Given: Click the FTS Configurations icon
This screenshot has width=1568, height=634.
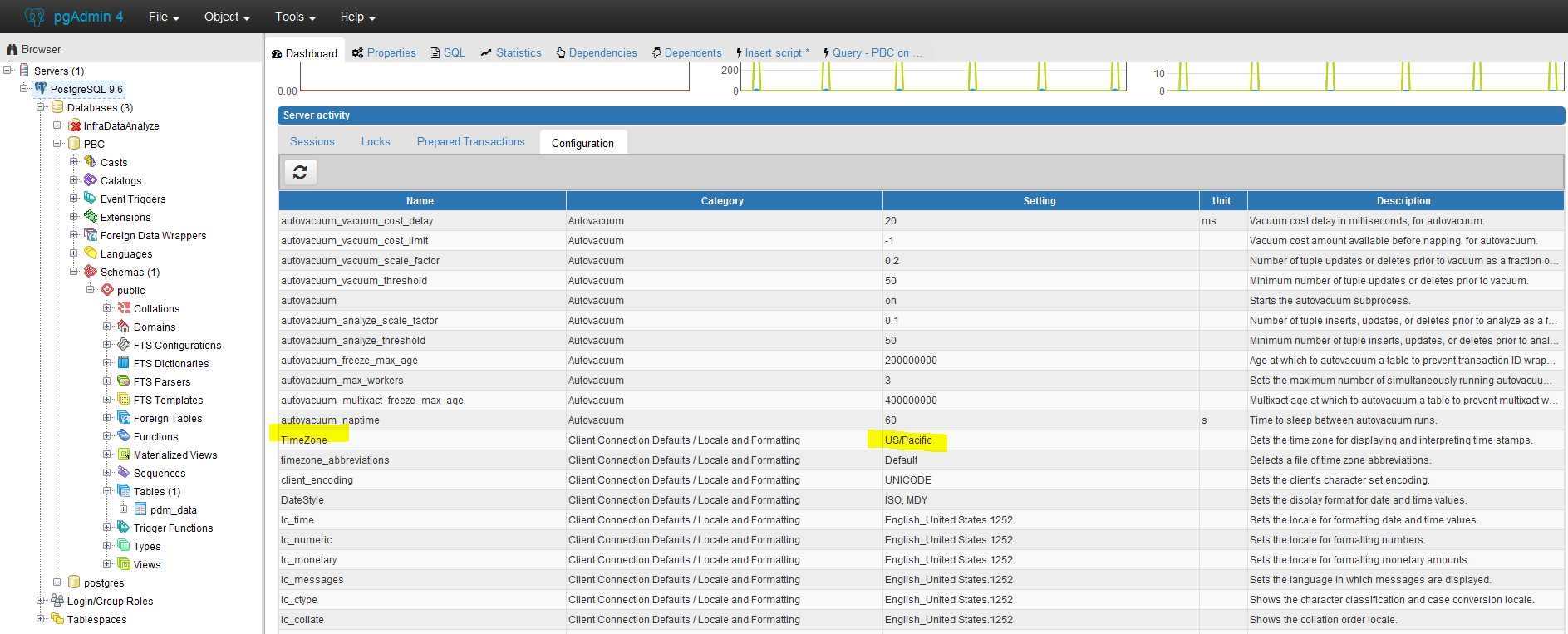Looking at the screenshot, I should point(124,345).
